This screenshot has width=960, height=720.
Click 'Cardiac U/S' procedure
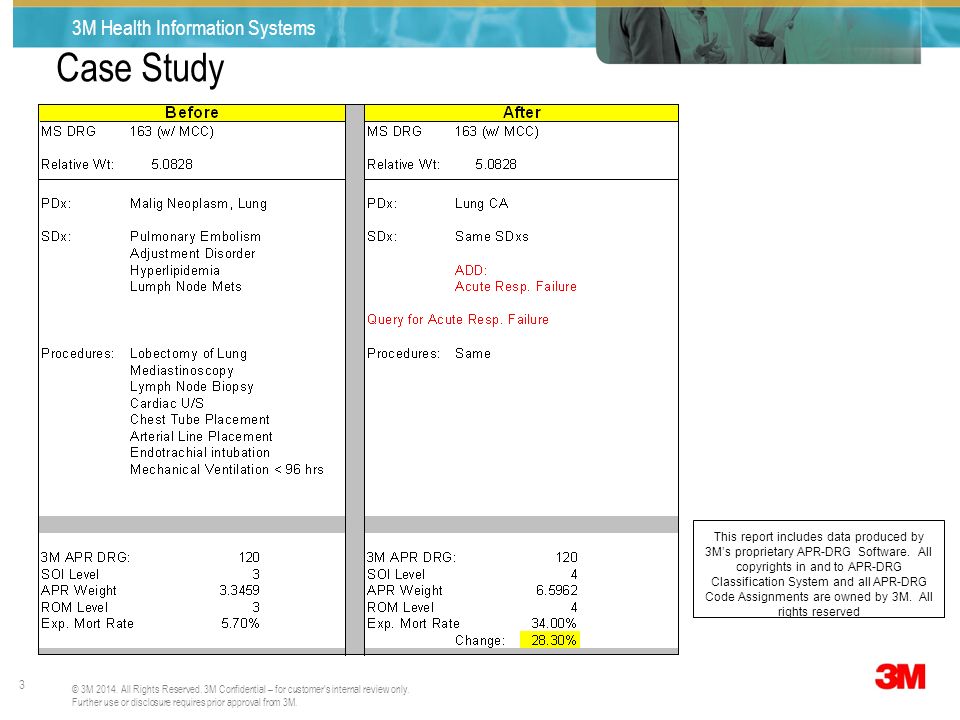click(x=167, y=403)
